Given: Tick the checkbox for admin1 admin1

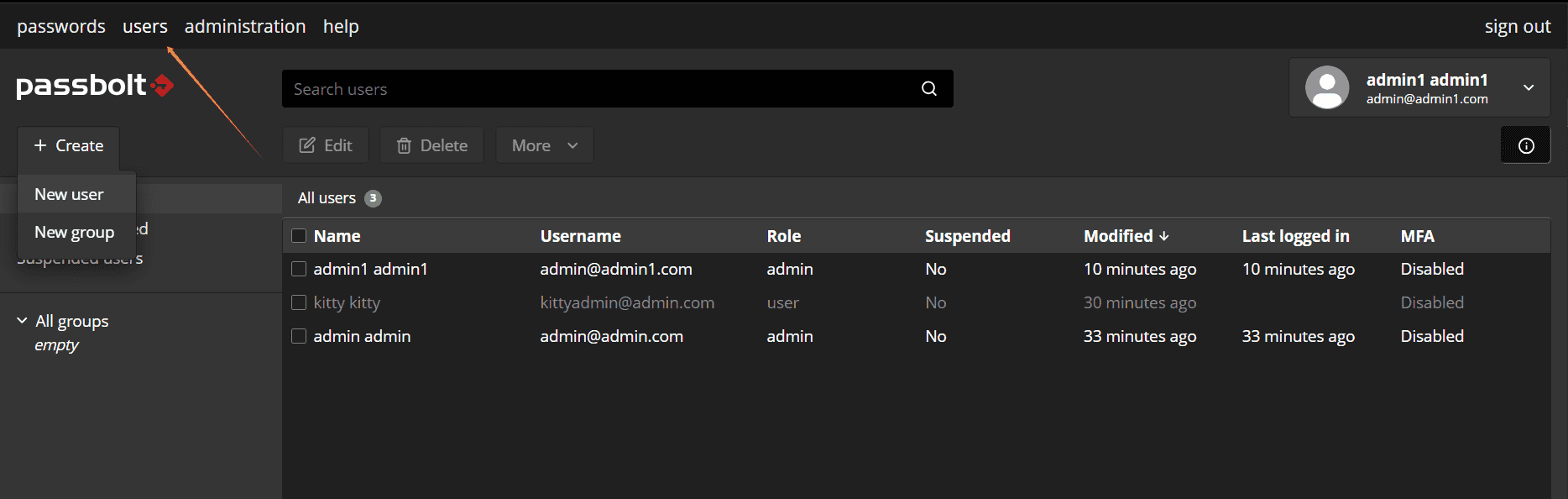Looking at the screenshot, I should (299, 269).
